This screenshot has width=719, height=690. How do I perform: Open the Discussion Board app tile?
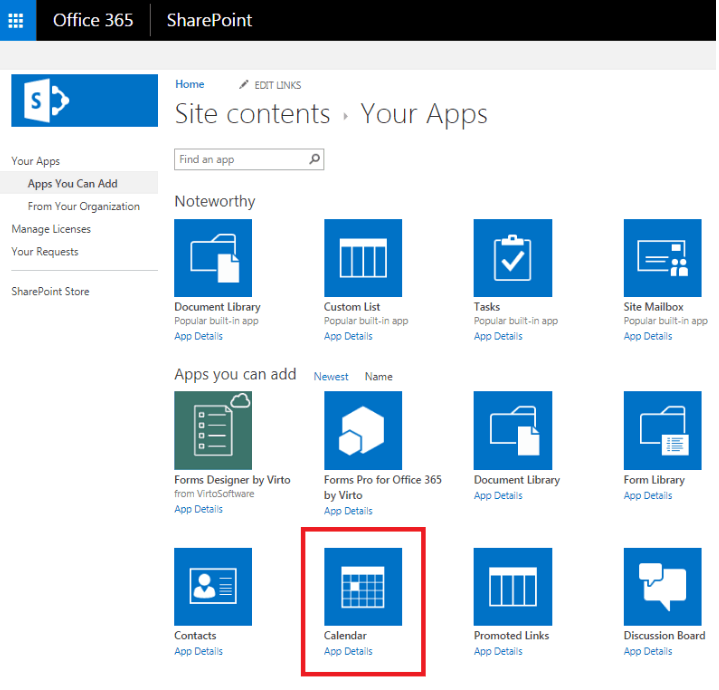(x=663, y=587)
